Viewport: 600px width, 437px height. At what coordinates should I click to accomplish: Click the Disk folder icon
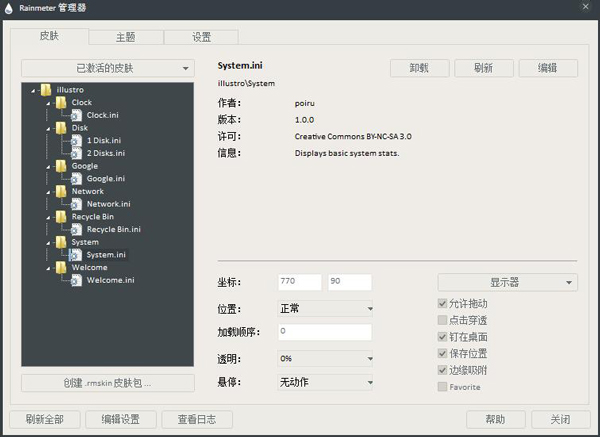pyautogui.click(x=61, y=128)
